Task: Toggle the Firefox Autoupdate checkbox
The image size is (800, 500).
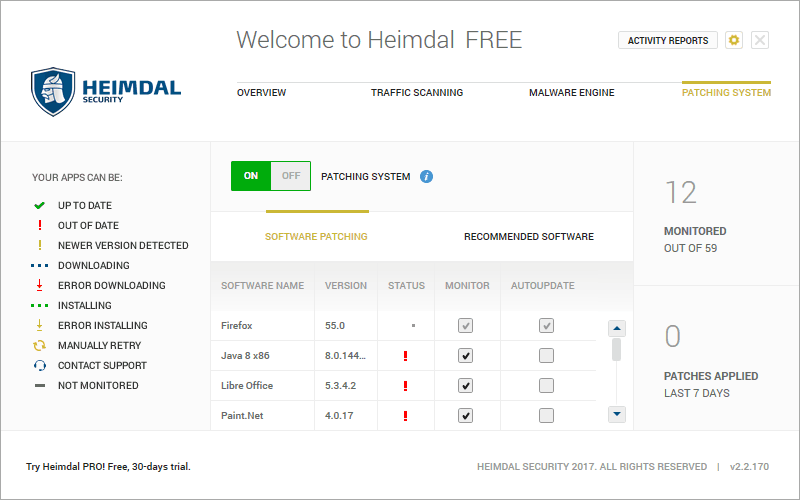Action: [x=546, y=326]
